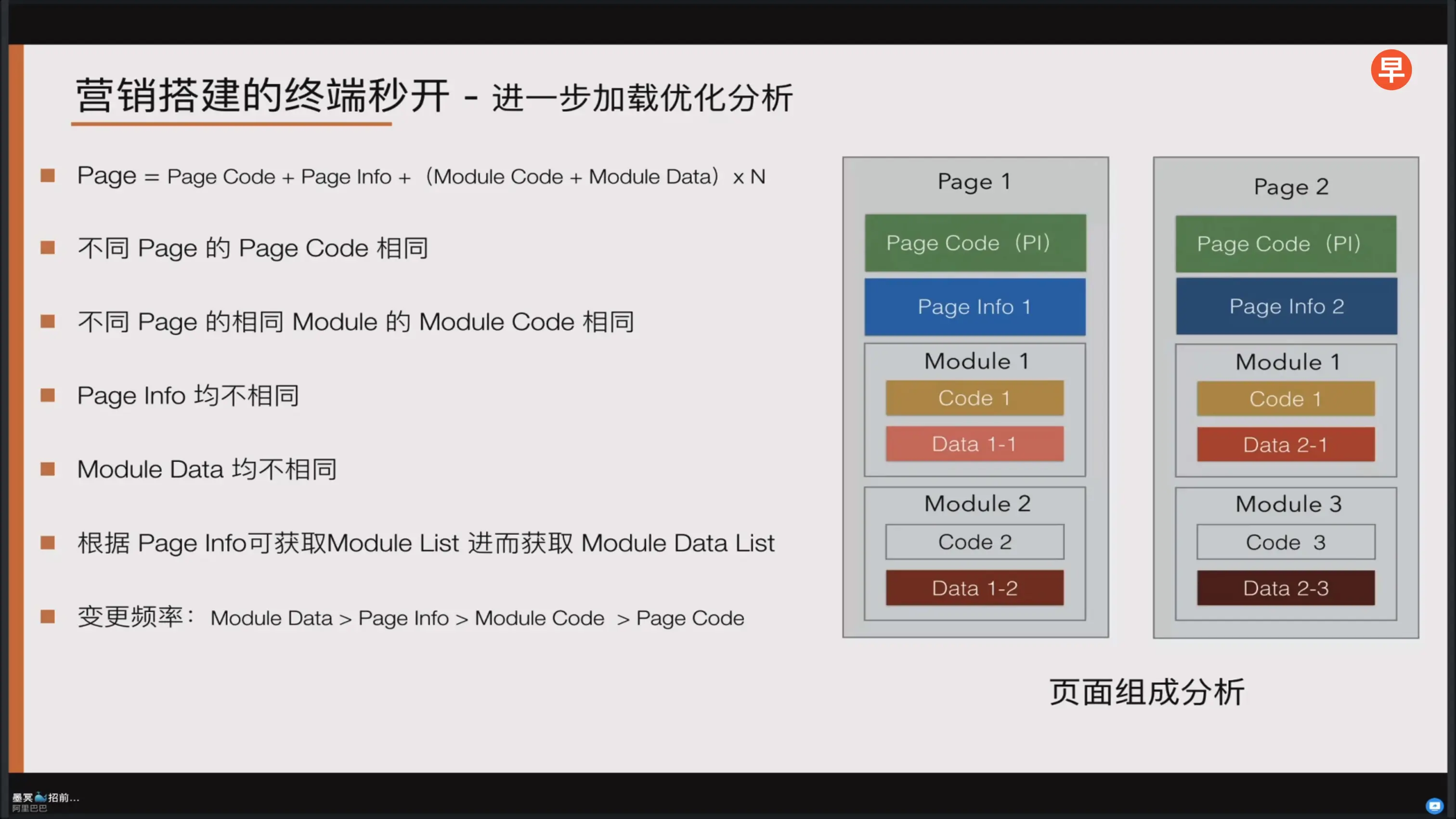The height and width of the screenshot is (819, 1456).
Task: Click the Data 1-2 dark red block
Action: (x=975, y=588)
